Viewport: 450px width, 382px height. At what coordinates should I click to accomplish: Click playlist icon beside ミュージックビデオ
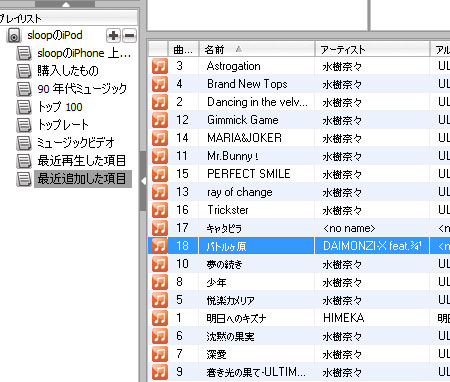pos(24,143)
